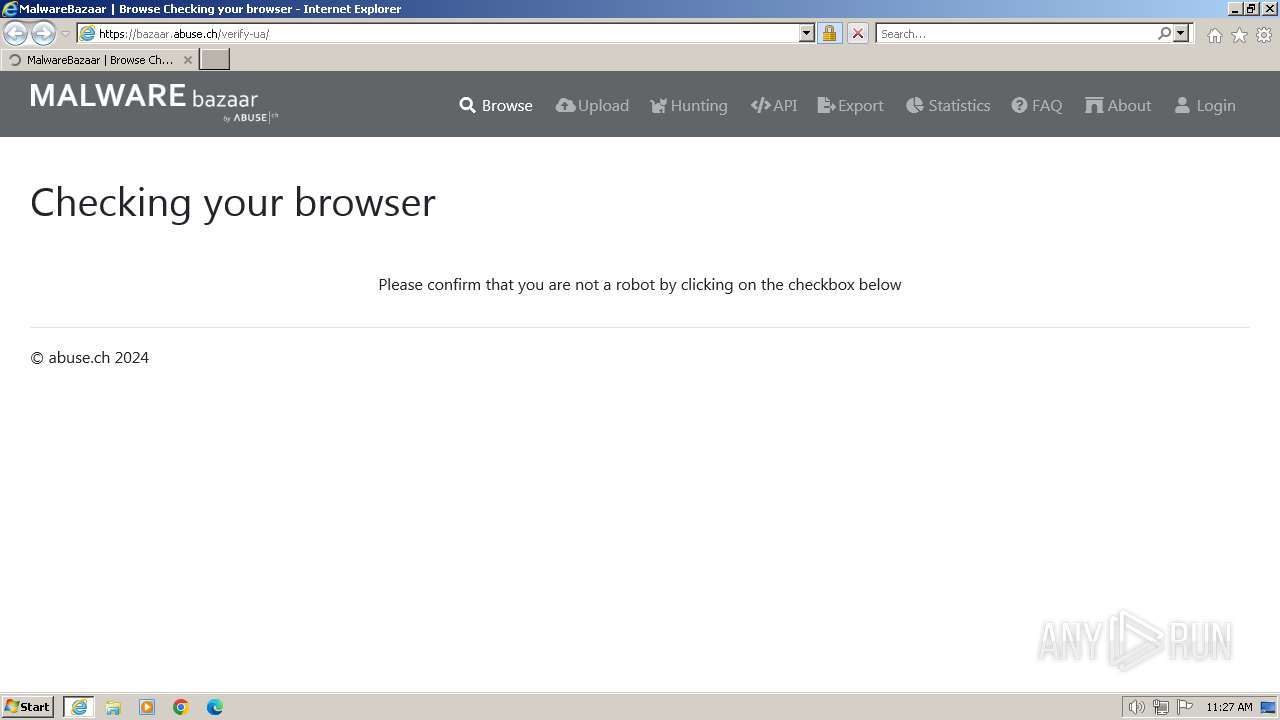Click the Login link
Screen dimensions: 1280x720
click(x=1205, y=105)
